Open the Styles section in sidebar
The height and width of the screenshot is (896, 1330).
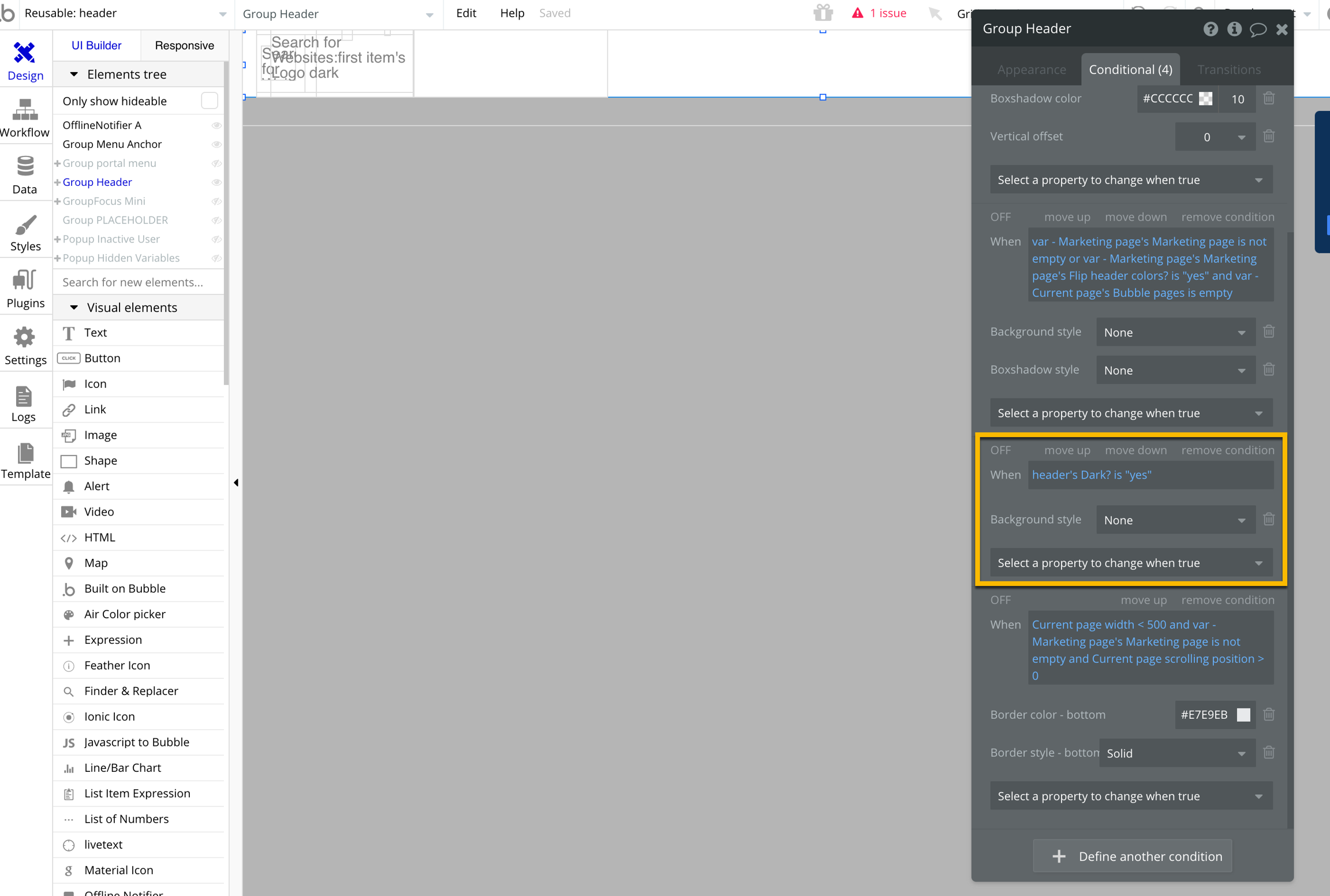[25, 232]
